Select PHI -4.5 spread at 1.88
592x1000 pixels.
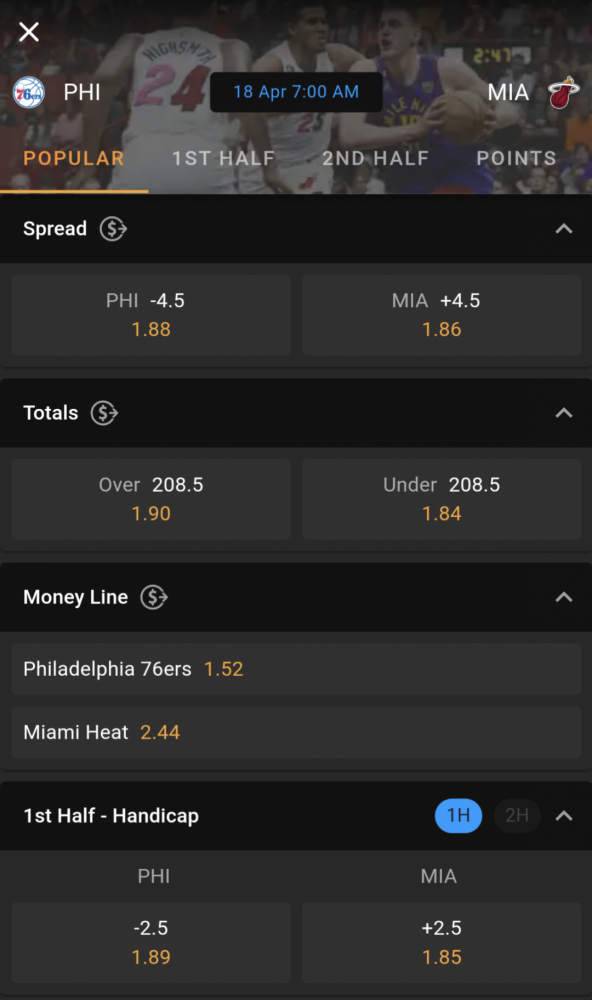click(151, 315)
